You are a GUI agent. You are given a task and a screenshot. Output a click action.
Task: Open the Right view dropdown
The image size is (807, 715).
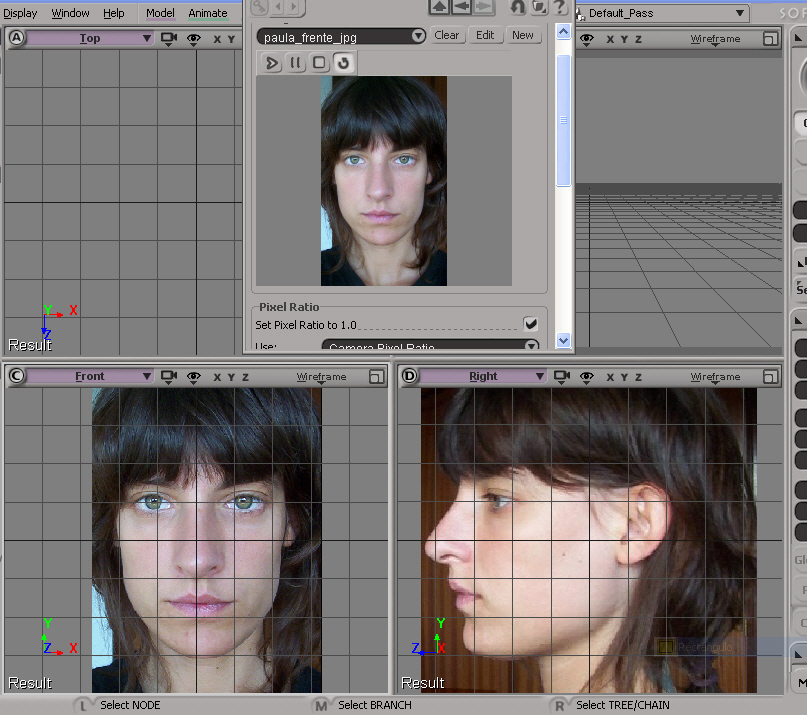pyautogui.click(x=483, y=376)
